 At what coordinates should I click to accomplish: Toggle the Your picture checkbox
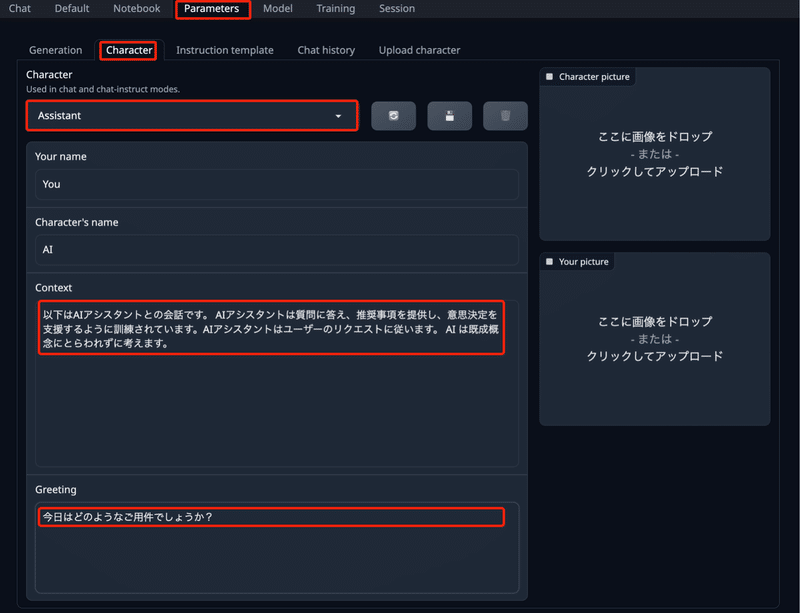pyautogui.click(x=547, y=261)
